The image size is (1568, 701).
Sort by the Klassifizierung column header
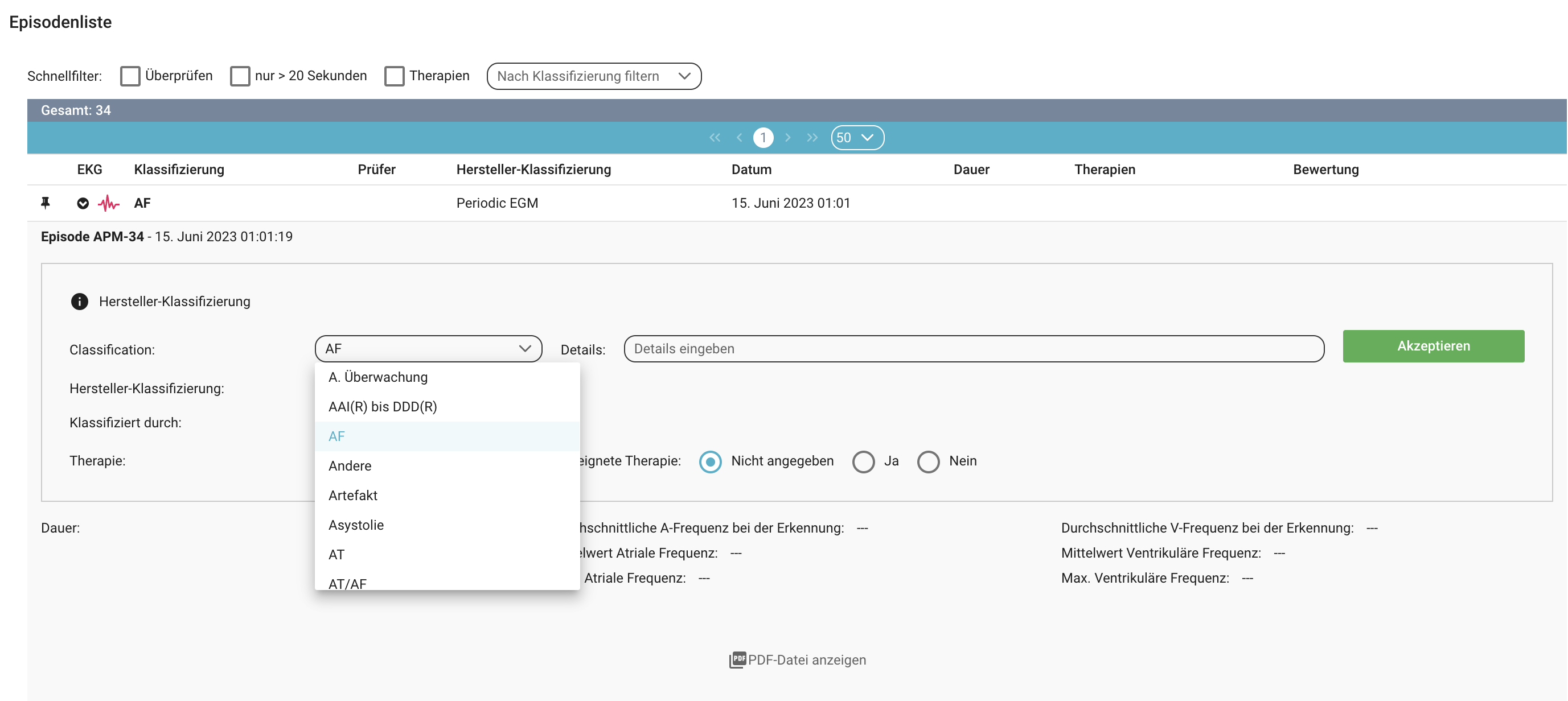click(179, 169)
